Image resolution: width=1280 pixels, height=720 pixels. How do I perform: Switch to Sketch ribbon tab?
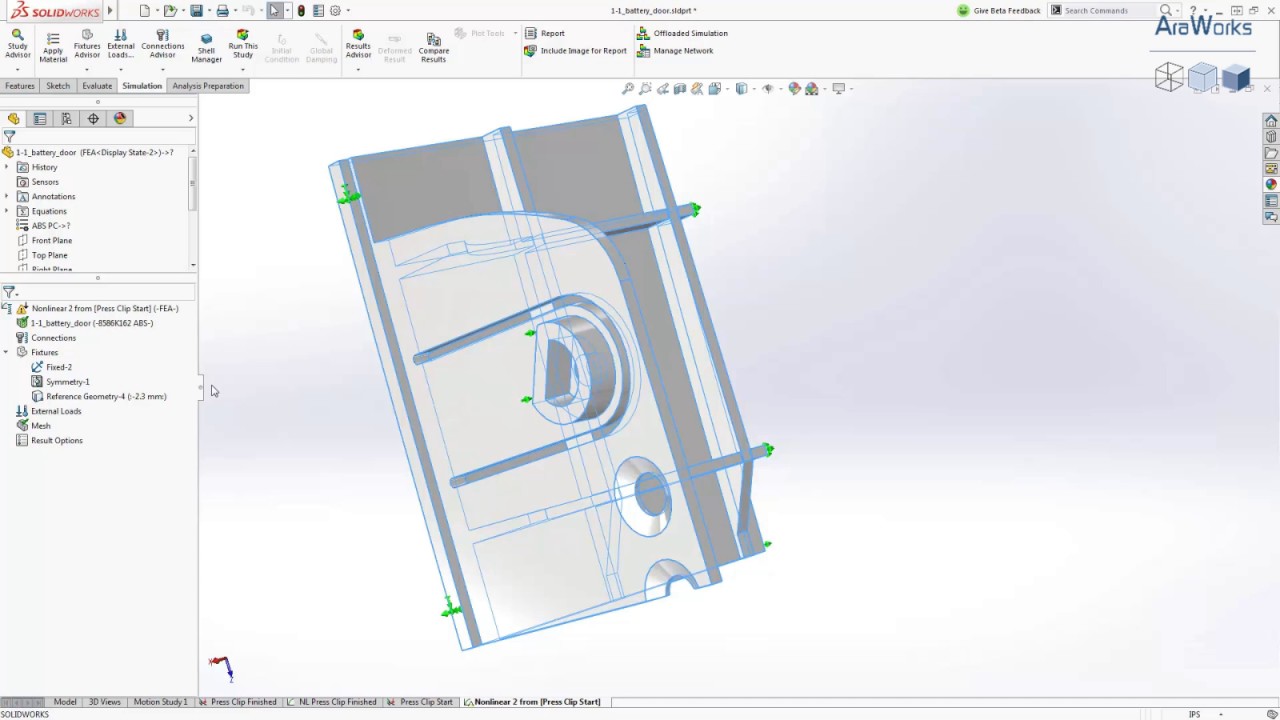58,86
